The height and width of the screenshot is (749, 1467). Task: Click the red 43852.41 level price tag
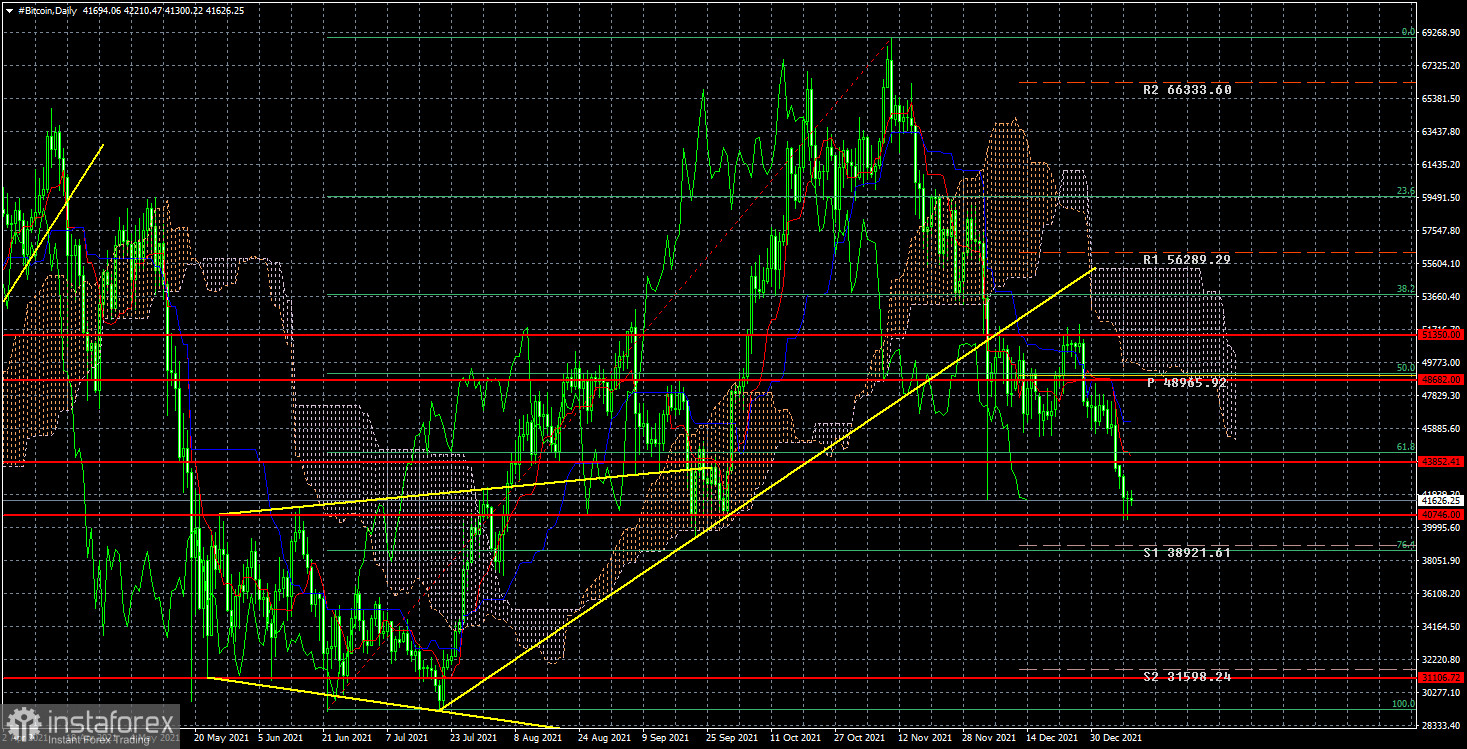tap(1442, 462)
